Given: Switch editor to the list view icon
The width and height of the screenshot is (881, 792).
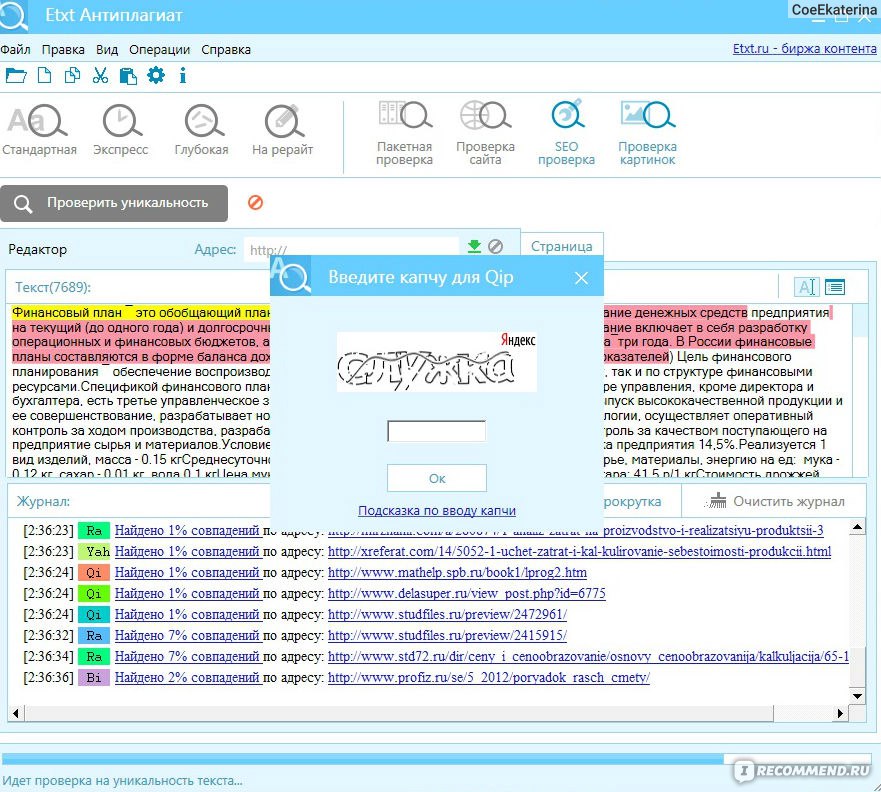Looking at the screenshot, I should click(x=835, y=287).
